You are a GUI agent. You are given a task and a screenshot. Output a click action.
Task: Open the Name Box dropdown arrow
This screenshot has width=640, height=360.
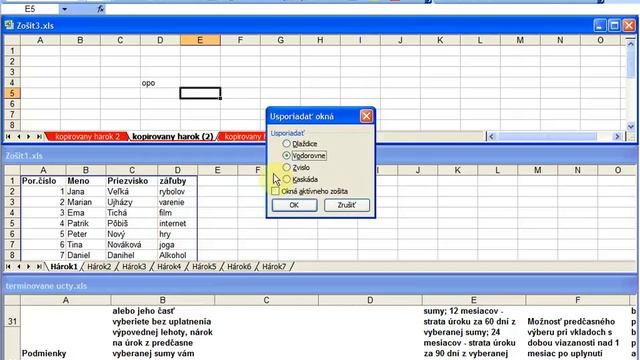click(64, 9)
